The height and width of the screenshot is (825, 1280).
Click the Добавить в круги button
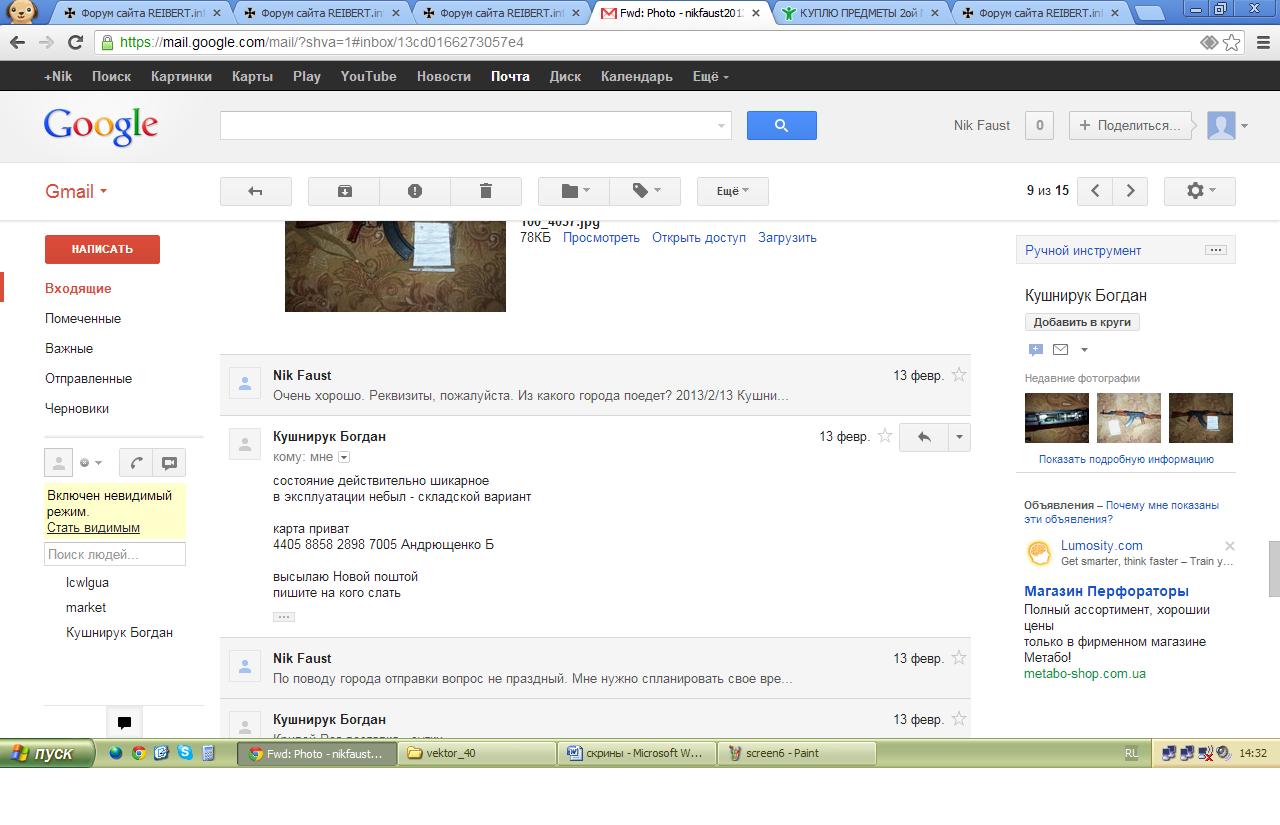1082,322
